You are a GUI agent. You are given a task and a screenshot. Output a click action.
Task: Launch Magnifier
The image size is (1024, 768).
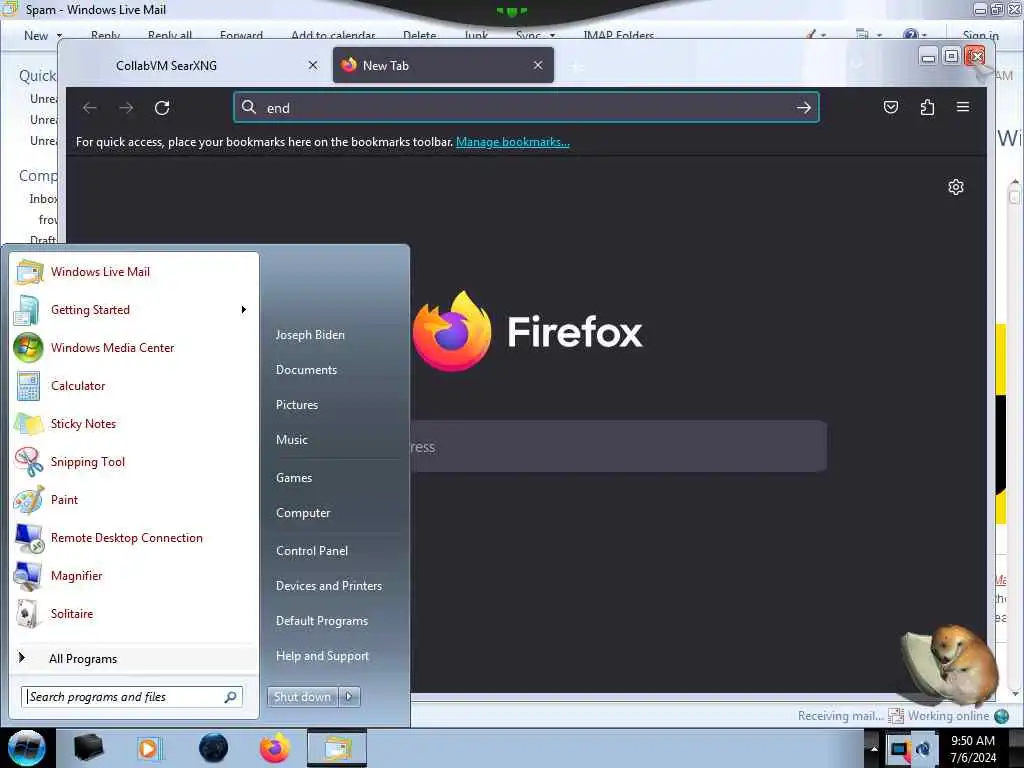point(134,575)
